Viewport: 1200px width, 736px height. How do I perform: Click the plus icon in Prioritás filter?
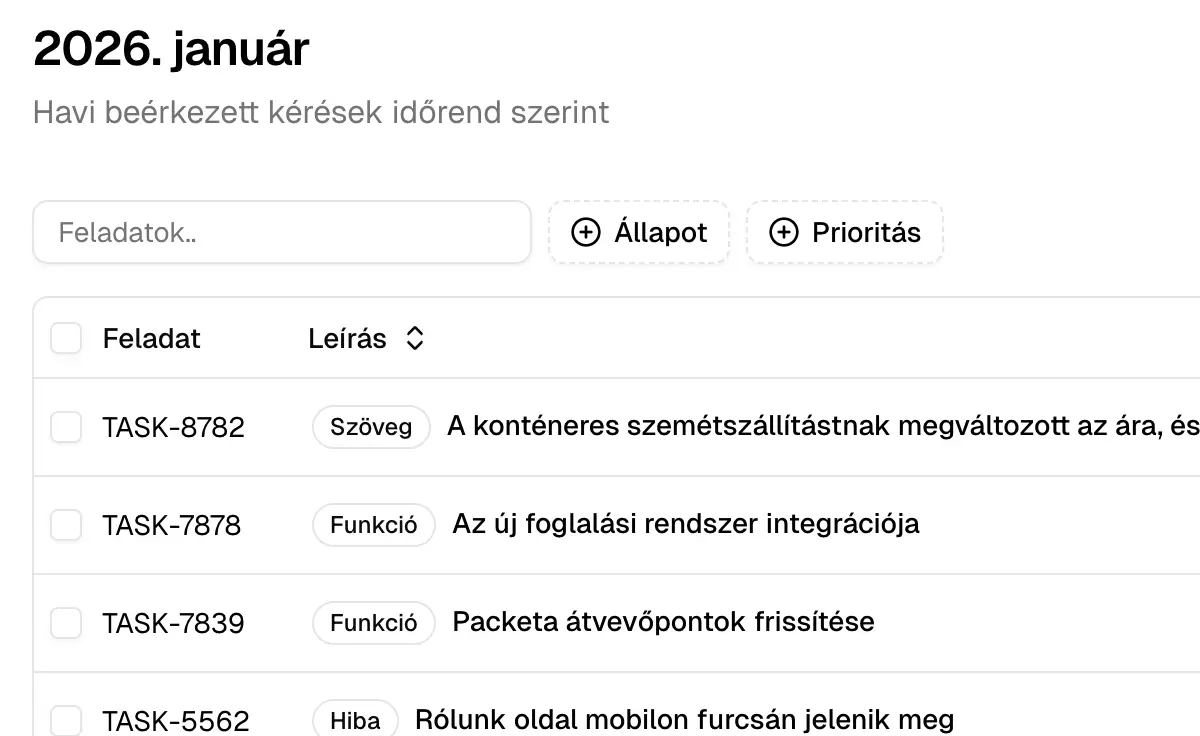(x=783, y=233)
